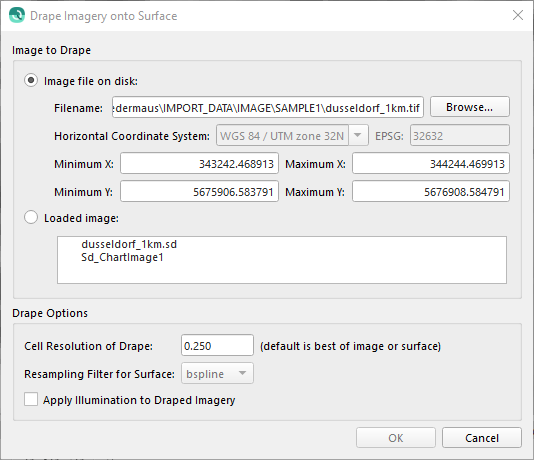534x460 pixels.
Task: Click the Browse... button
Action: (470, 107)
